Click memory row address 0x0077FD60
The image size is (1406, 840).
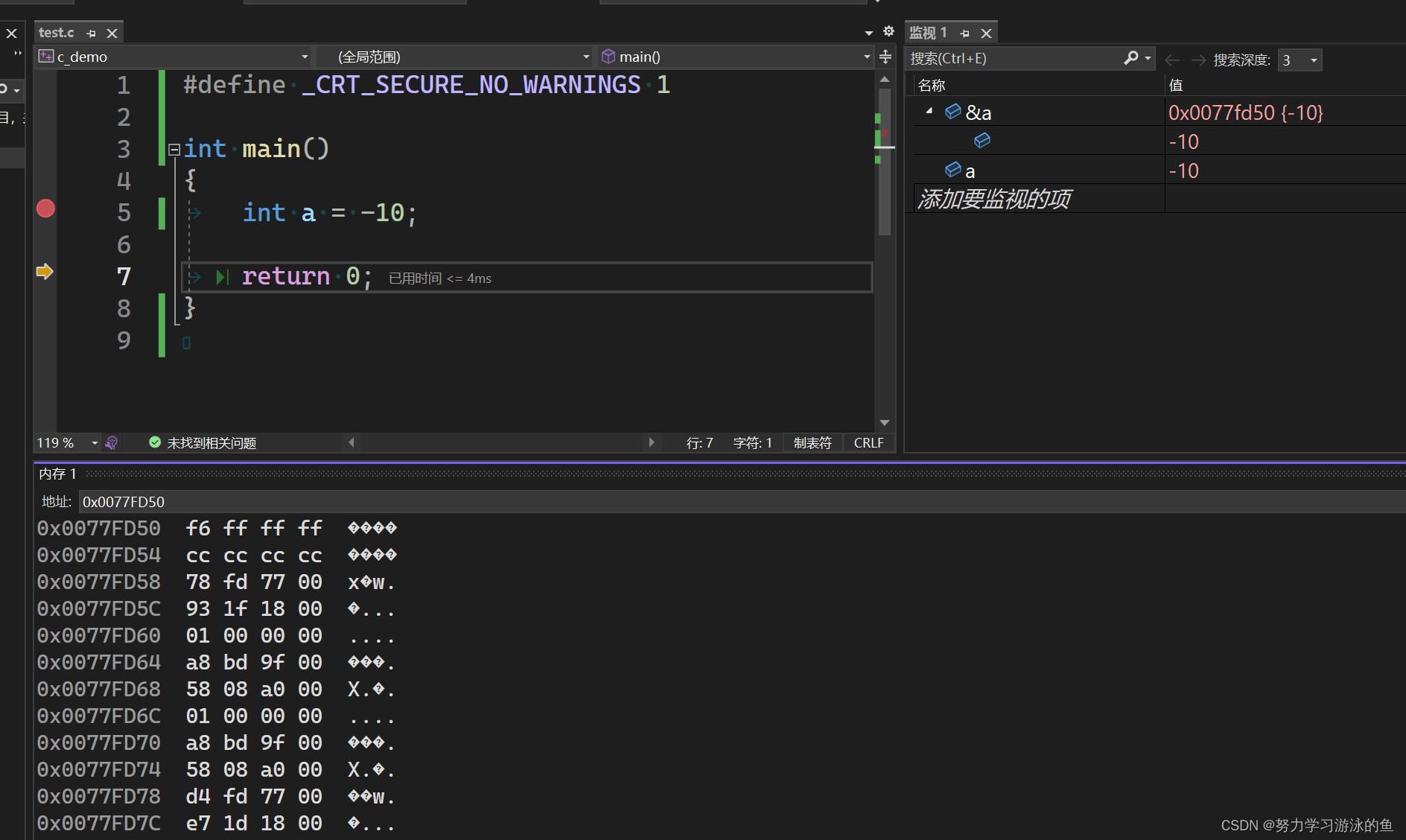point(99,636)
